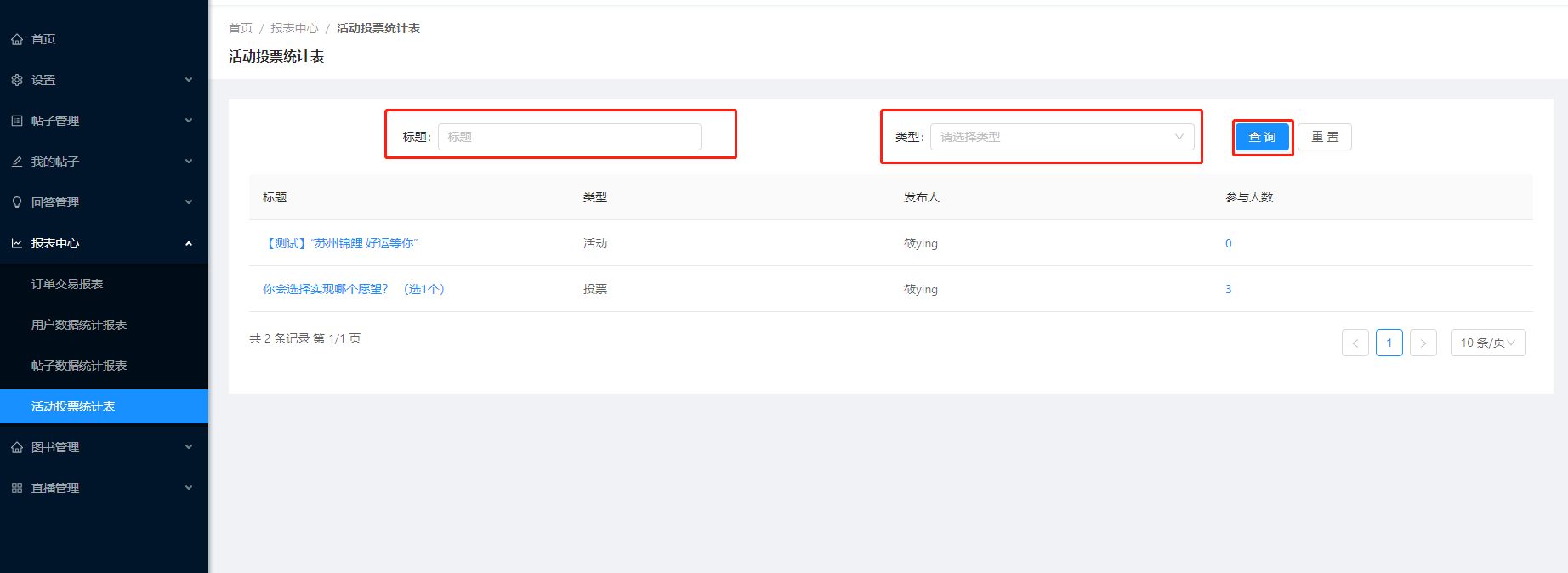Expand the 设置 sidebar menu chevron

pos(189,80)
